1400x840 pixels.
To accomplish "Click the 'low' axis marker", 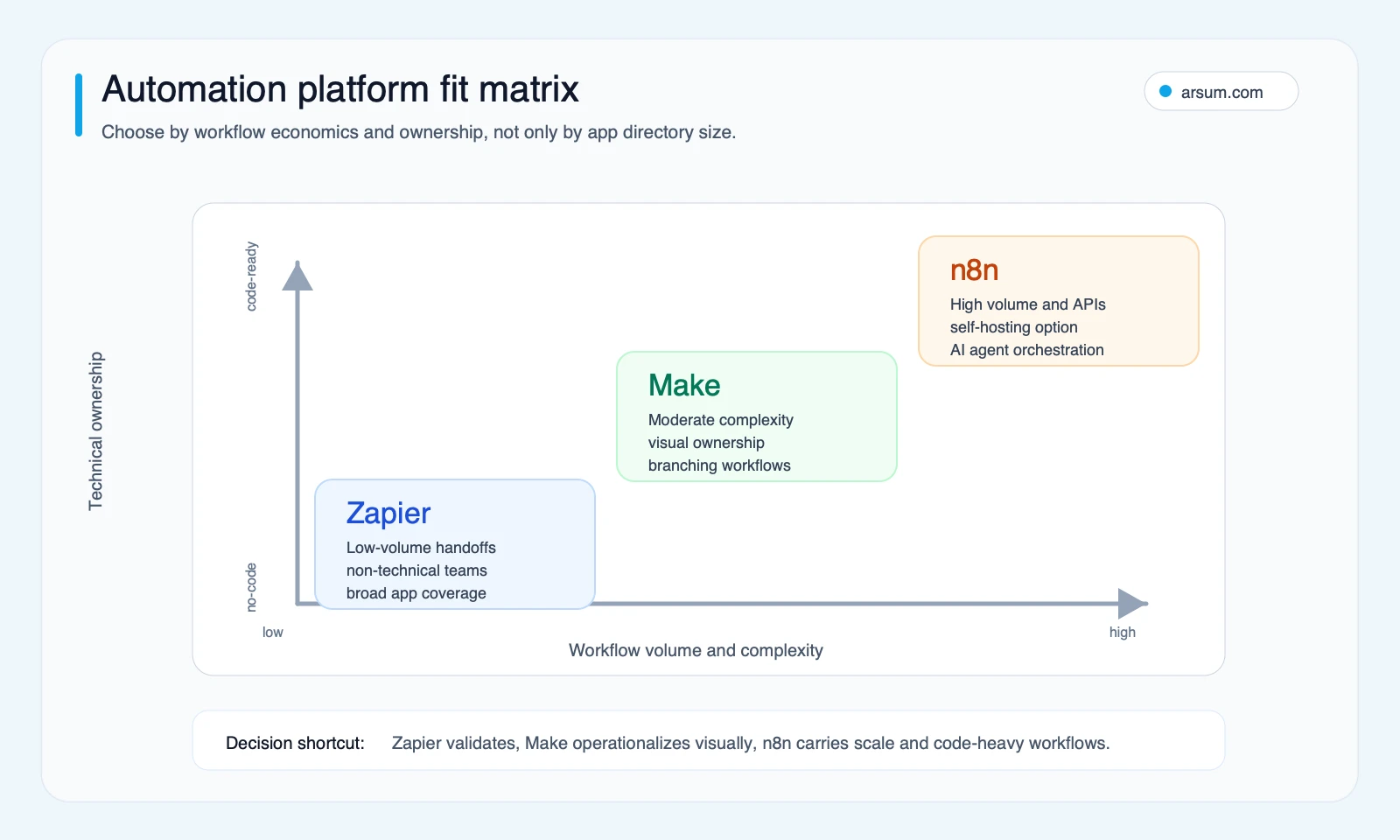I will [273, 632].
